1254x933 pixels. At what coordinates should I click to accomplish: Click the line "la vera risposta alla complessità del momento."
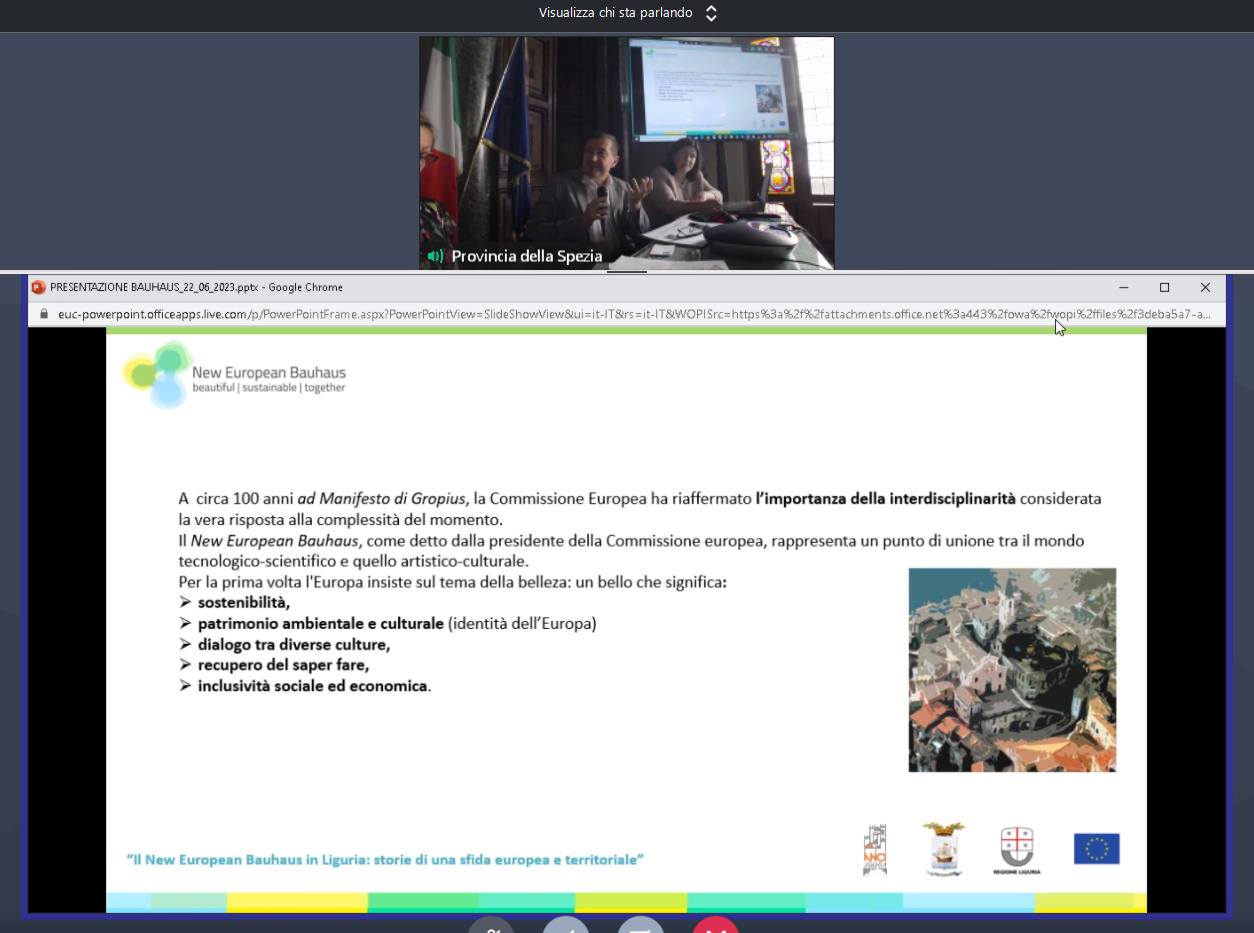tap(341, 519)
